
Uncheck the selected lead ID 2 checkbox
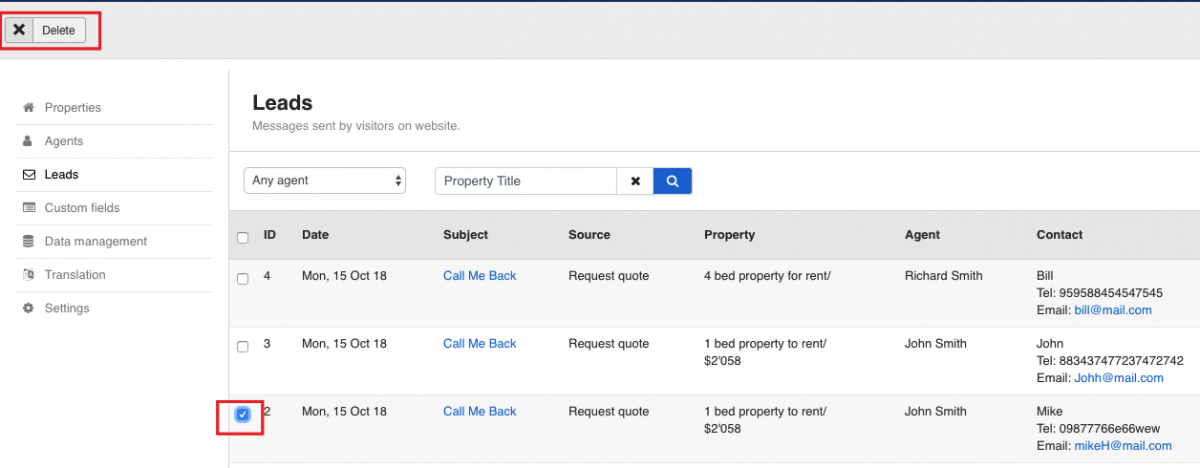(x=242, y=414)
